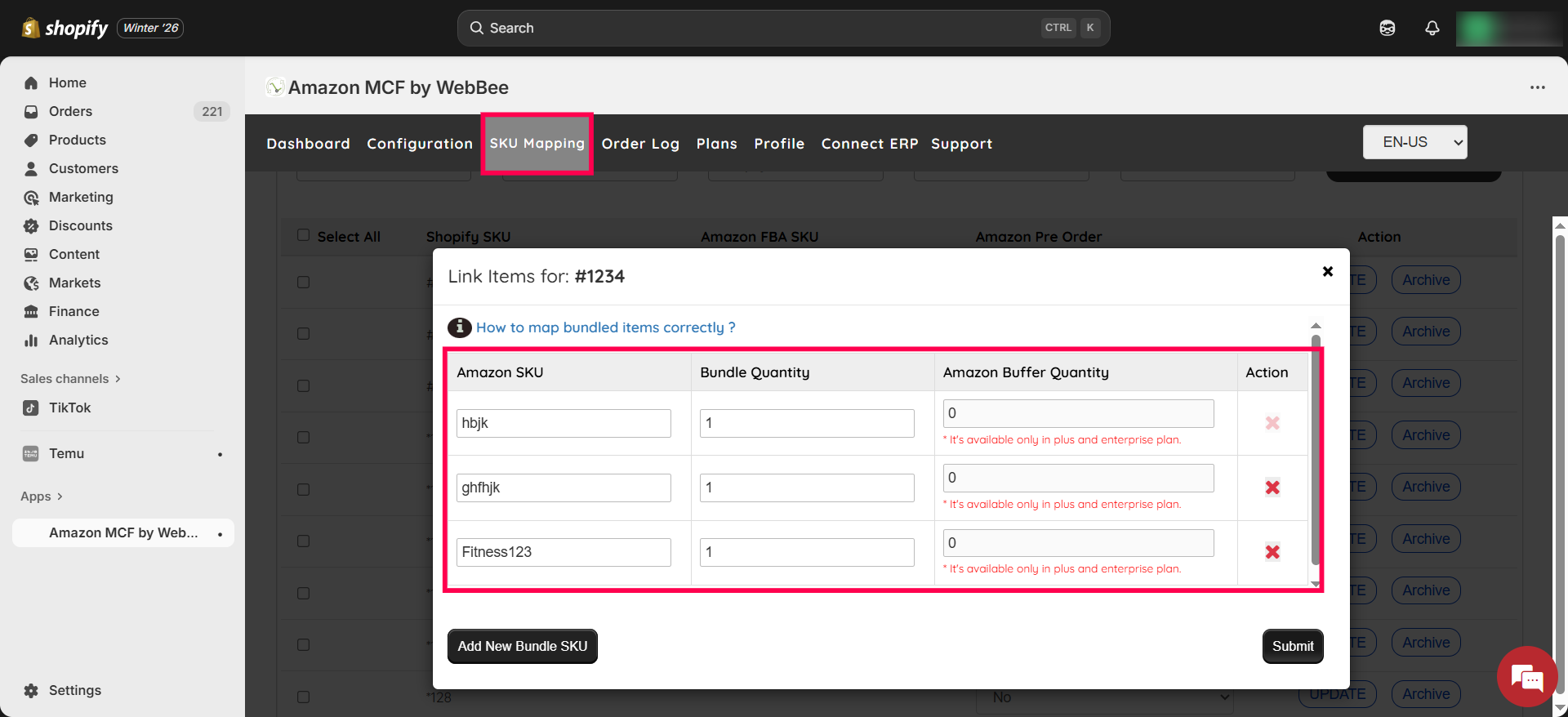Open 'How to map bundled items correctly' link
Viewport: 1568px width, 717px height.
(x=605, y=327)
